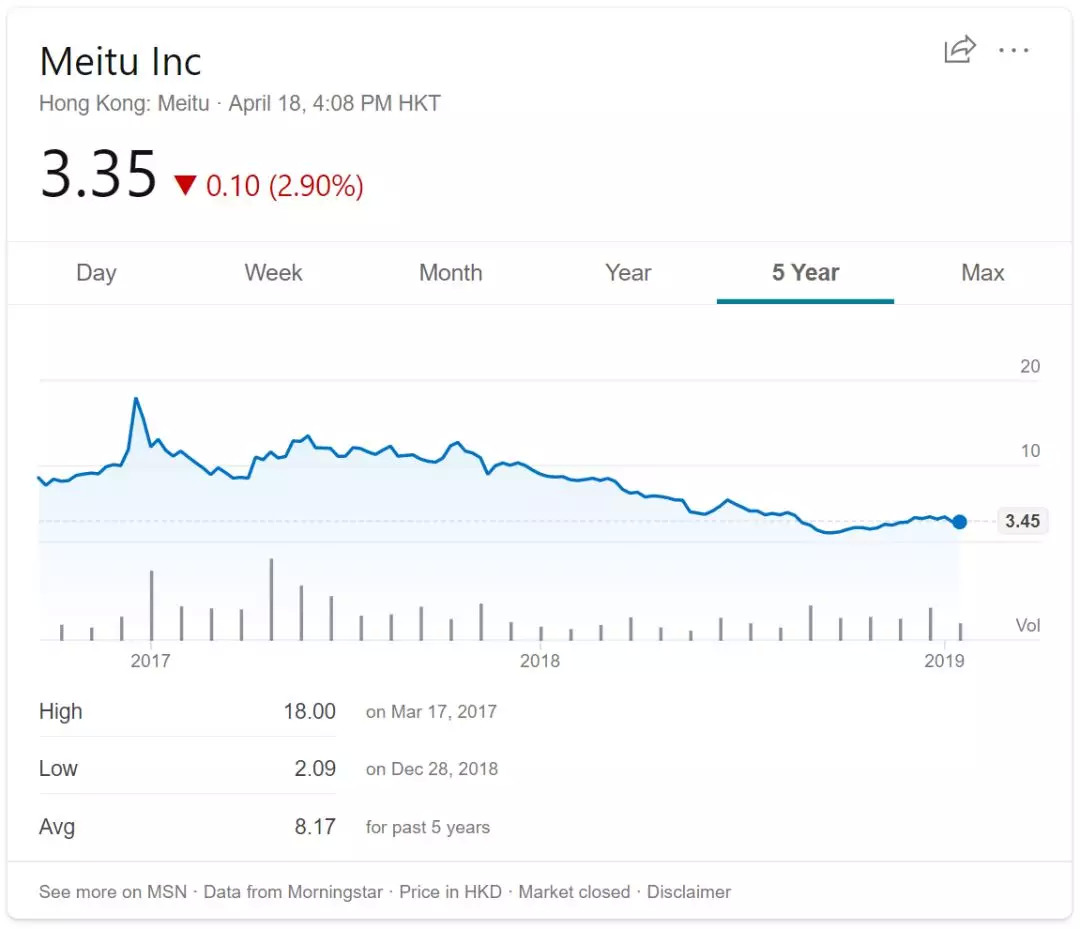Open the Year tab
1080x929 pixels.
click(x=628, y=273)
